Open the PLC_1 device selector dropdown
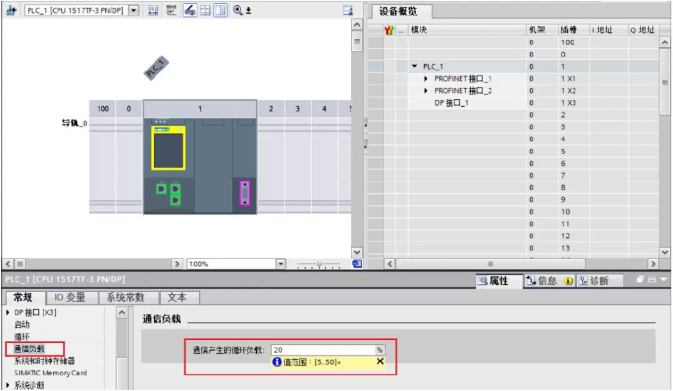Viewport: 673px width, 391px height. click(134, 10)
